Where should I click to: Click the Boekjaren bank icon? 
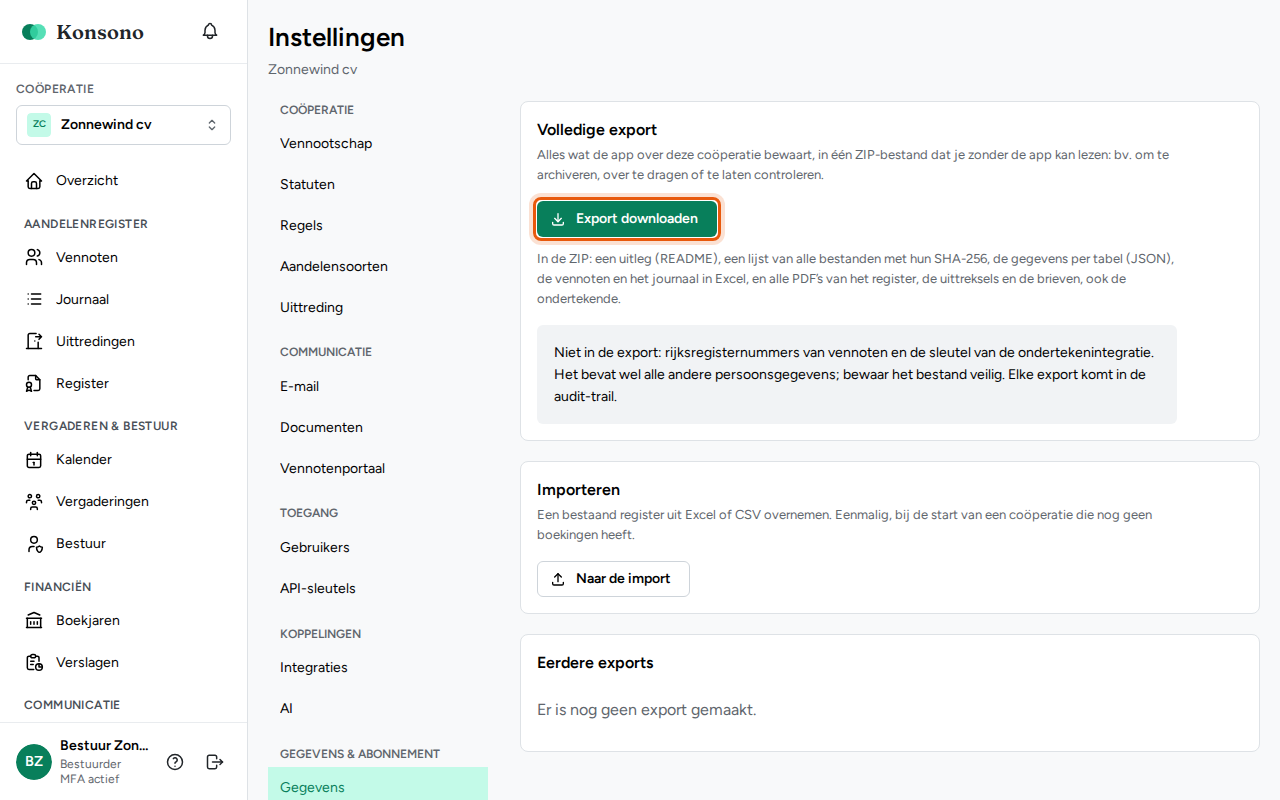pos(35,621)
